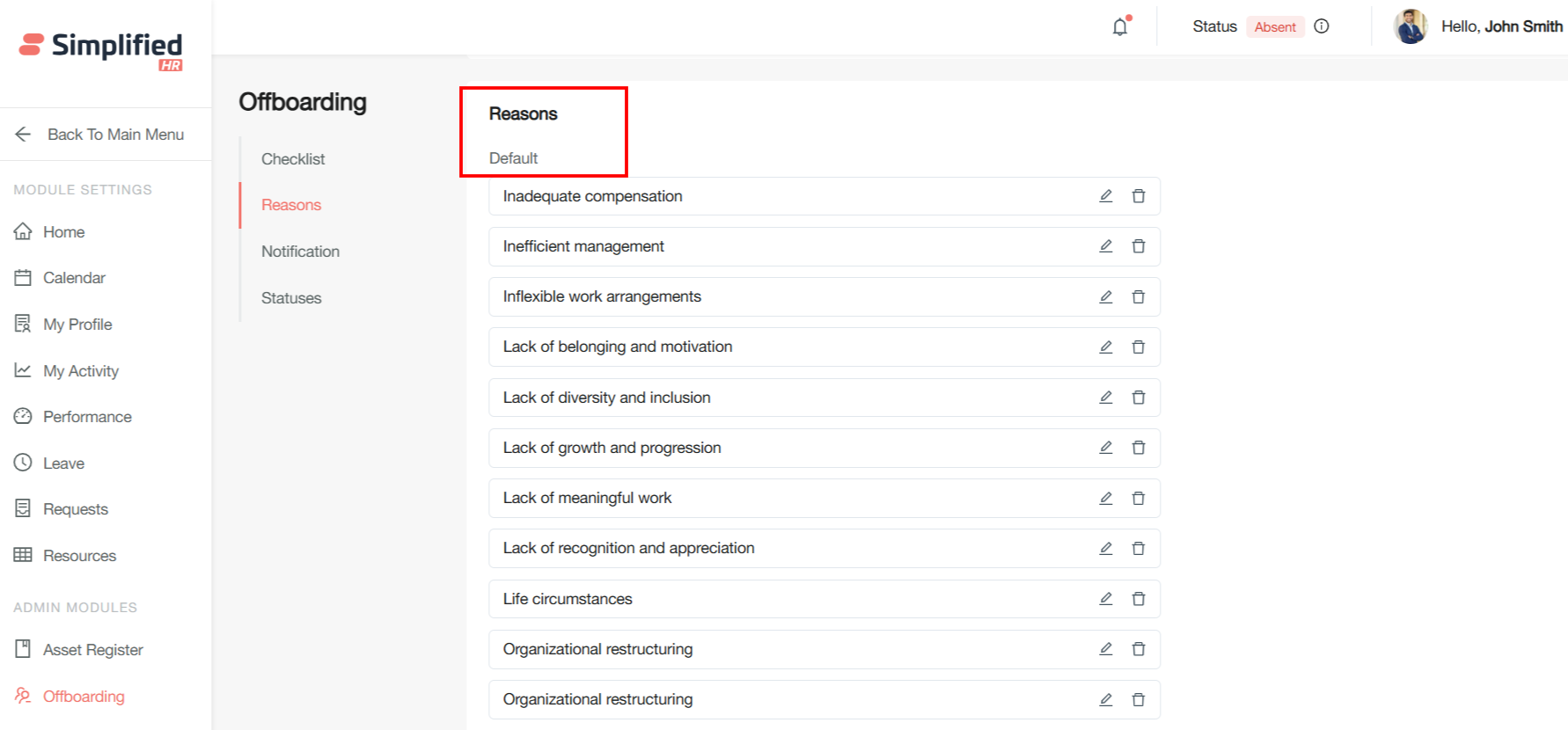
Task: Open Calendar from the sidebar
Action: pos(74,278)
